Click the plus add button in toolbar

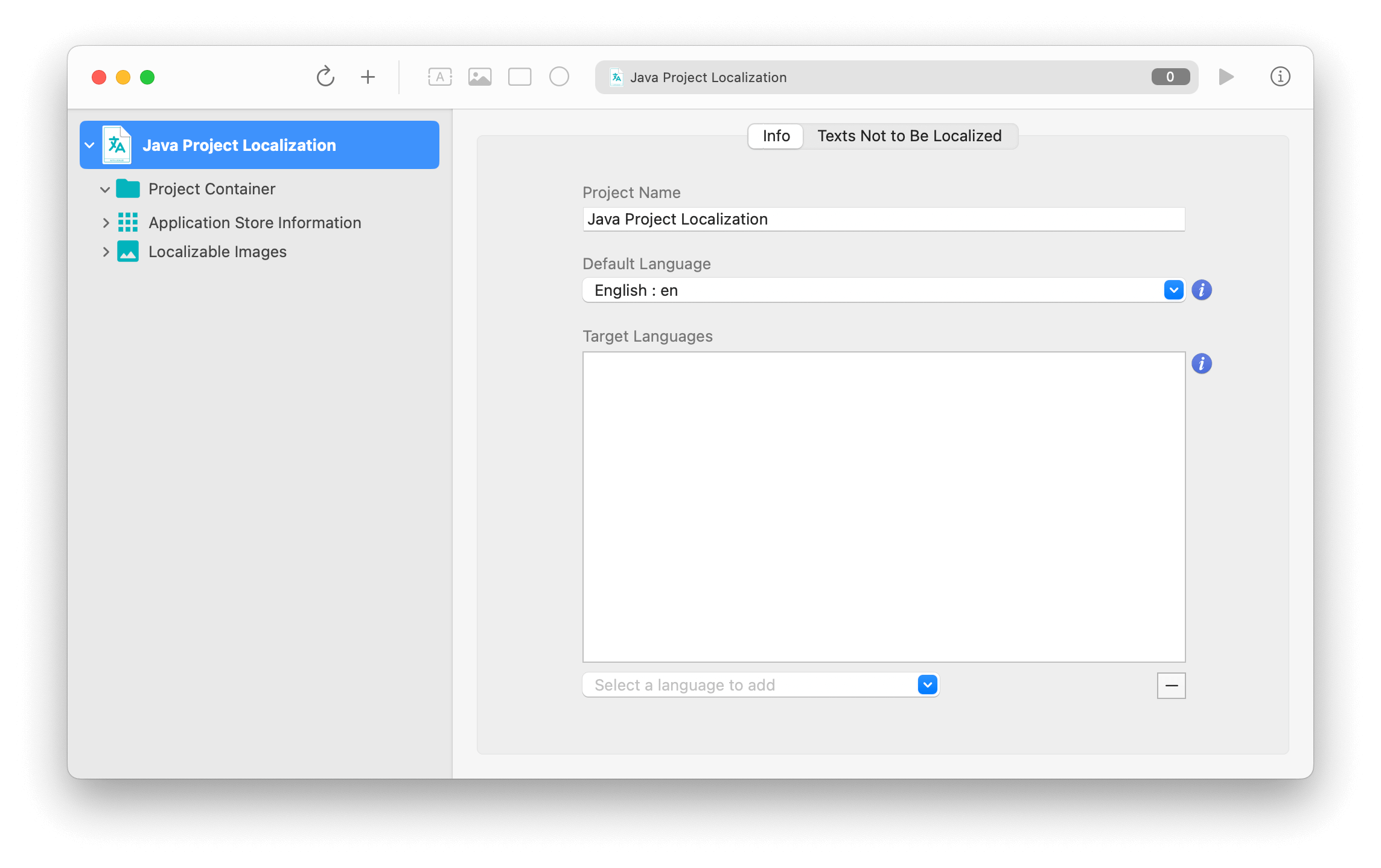click(x=368, y=77)
